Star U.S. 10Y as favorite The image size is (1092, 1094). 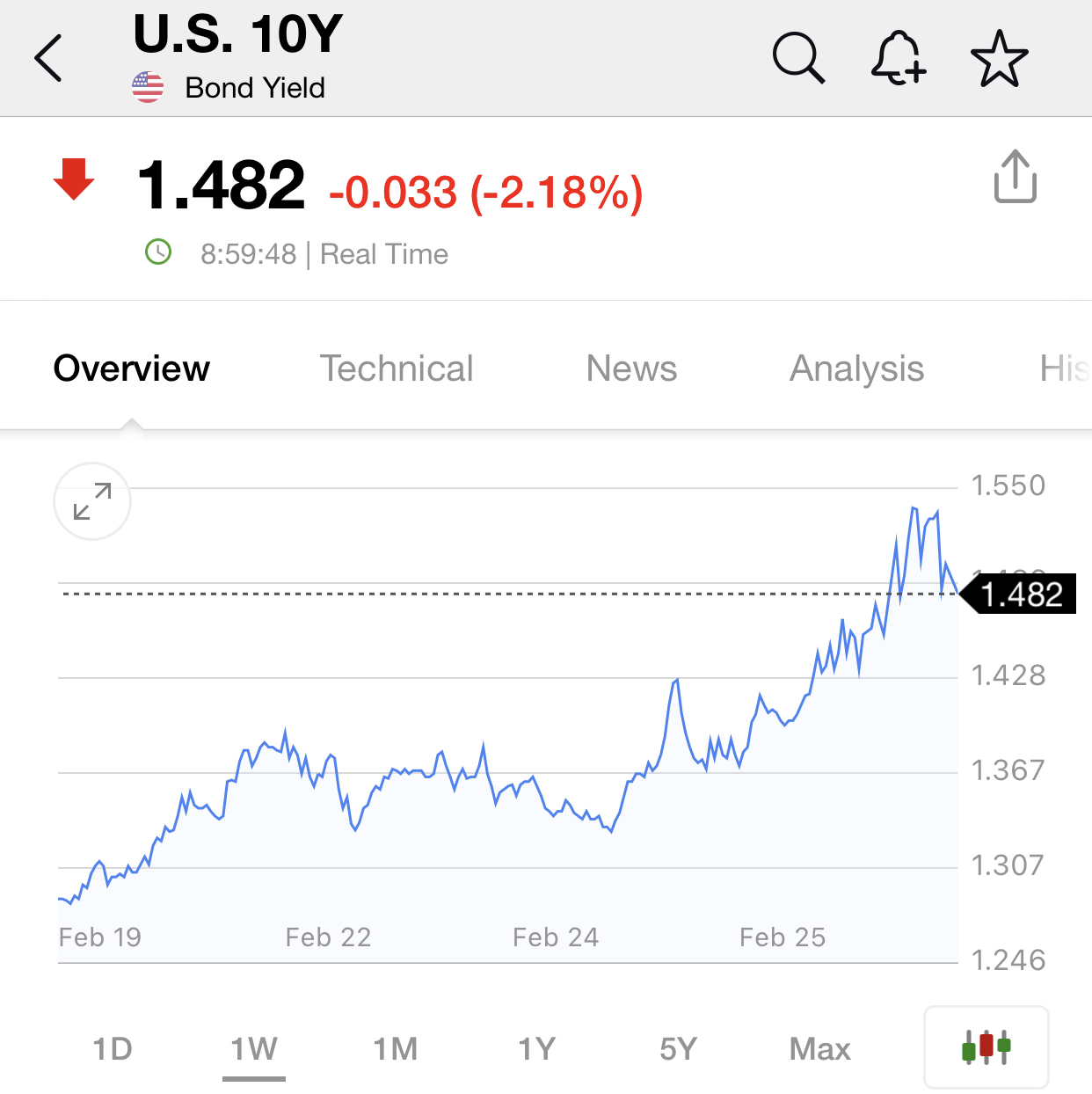click(1000, 58)
